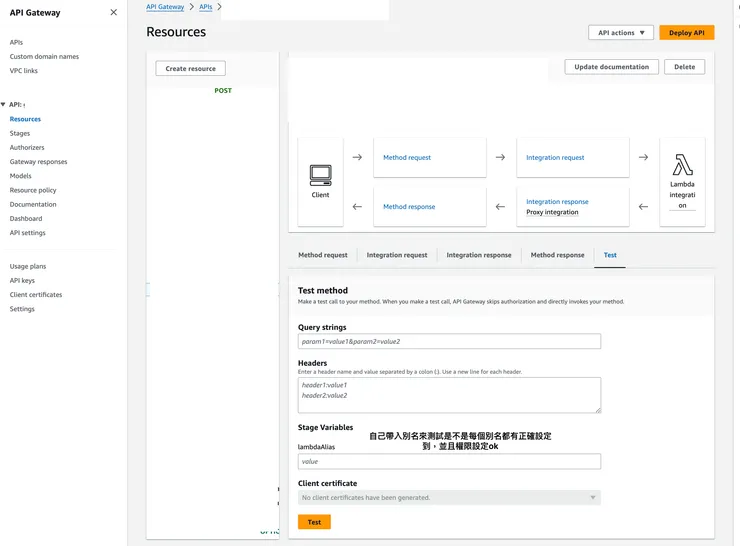The height and width of the screenshot is (546, 740).
Task: Click the API Gateway breadcrumb link
Action: click(165, 7)
